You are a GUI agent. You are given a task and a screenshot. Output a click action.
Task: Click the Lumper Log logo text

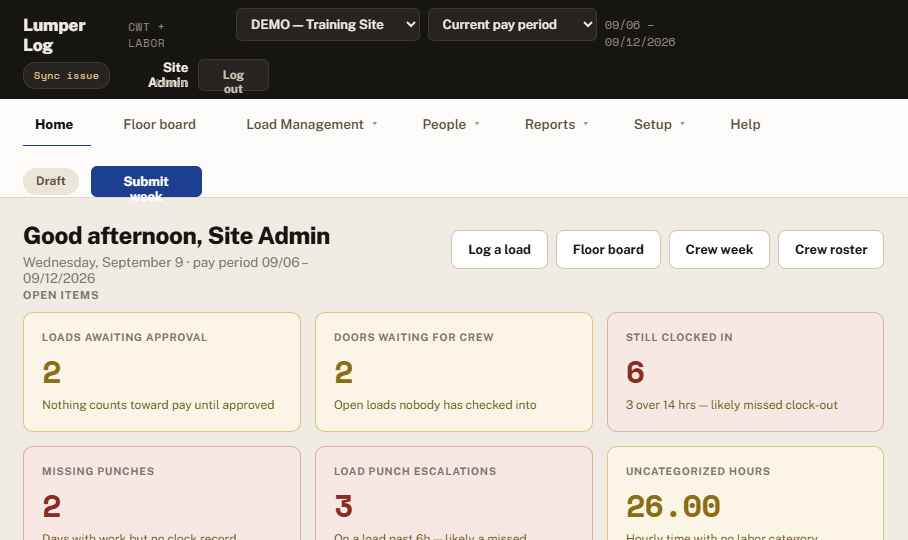(x=54, y=35)
